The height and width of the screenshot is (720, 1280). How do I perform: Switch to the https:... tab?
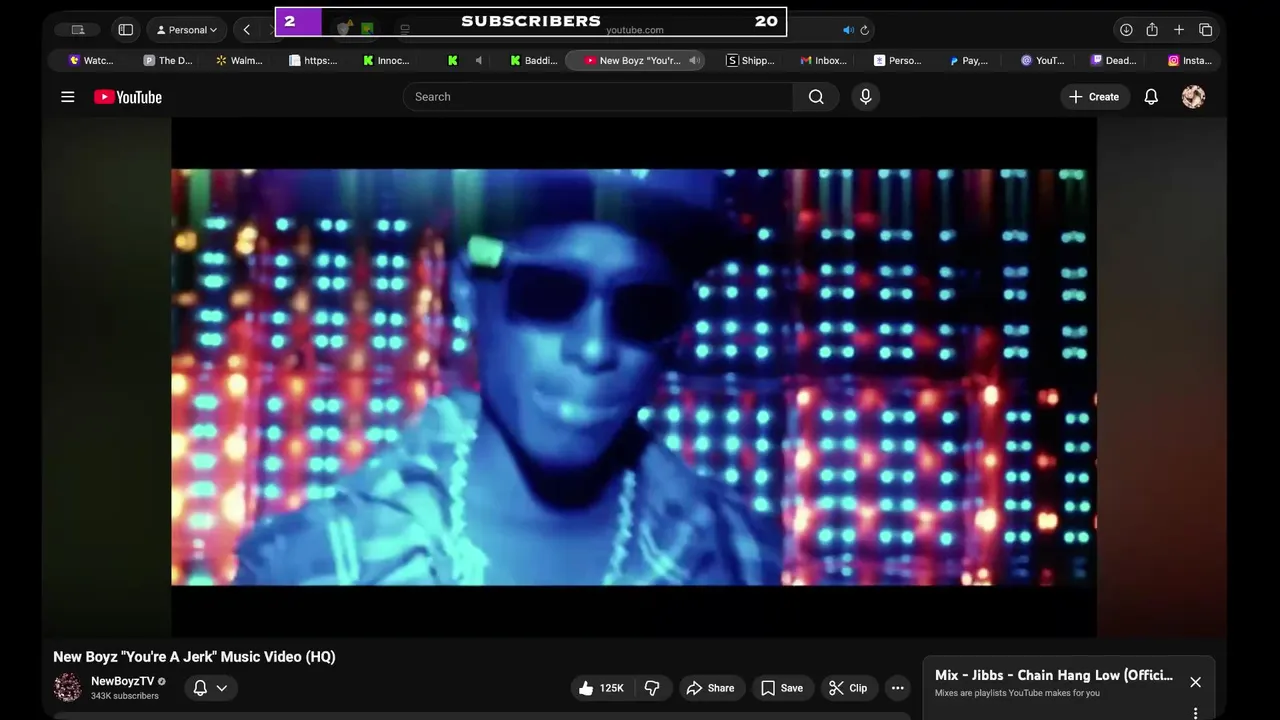313,60
